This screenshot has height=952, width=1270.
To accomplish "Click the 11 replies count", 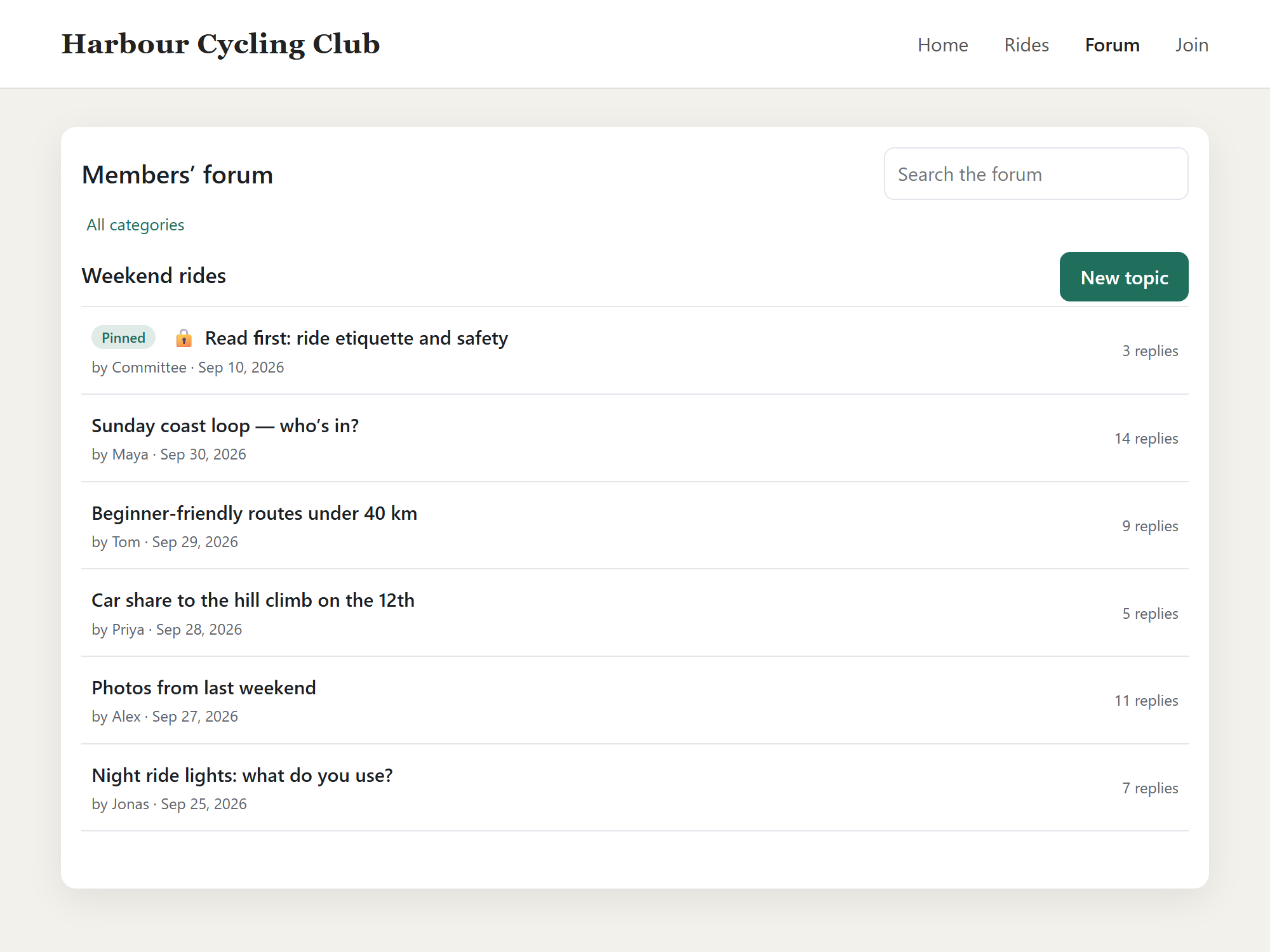I will [x=1146, y=701].
